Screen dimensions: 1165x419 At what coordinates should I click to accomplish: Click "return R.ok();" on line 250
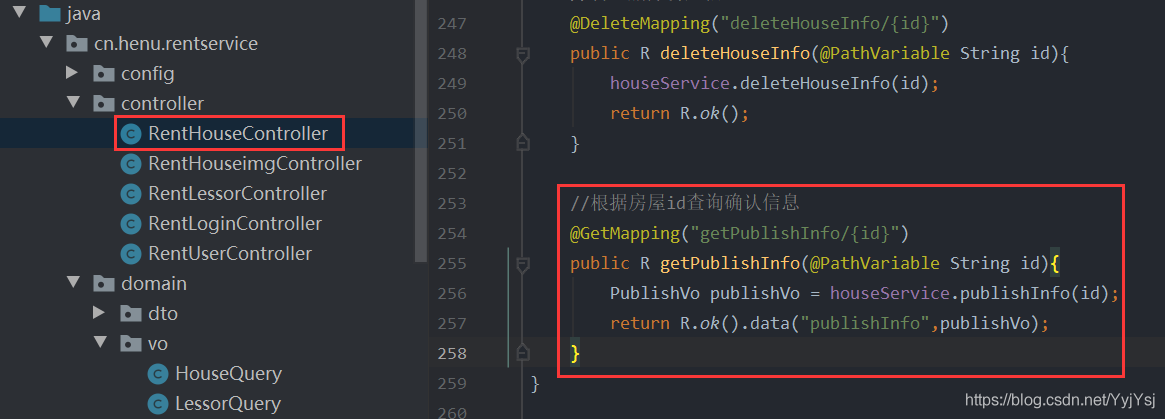pos(679,114)
